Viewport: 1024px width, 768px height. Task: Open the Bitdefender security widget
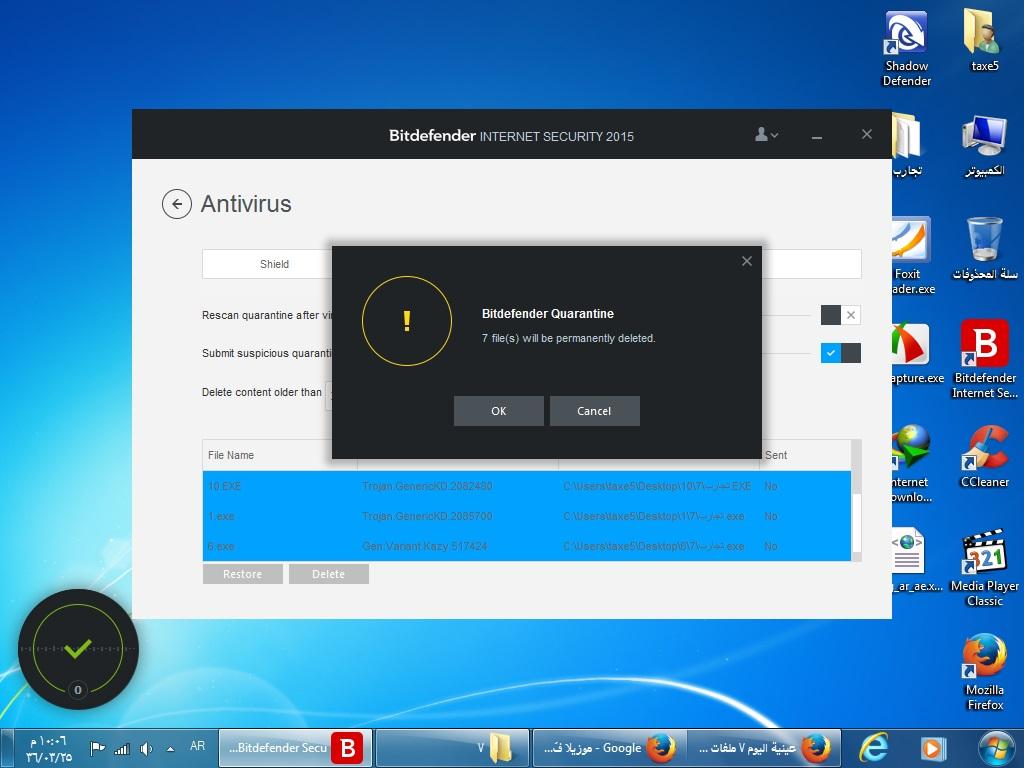(78, 649)
